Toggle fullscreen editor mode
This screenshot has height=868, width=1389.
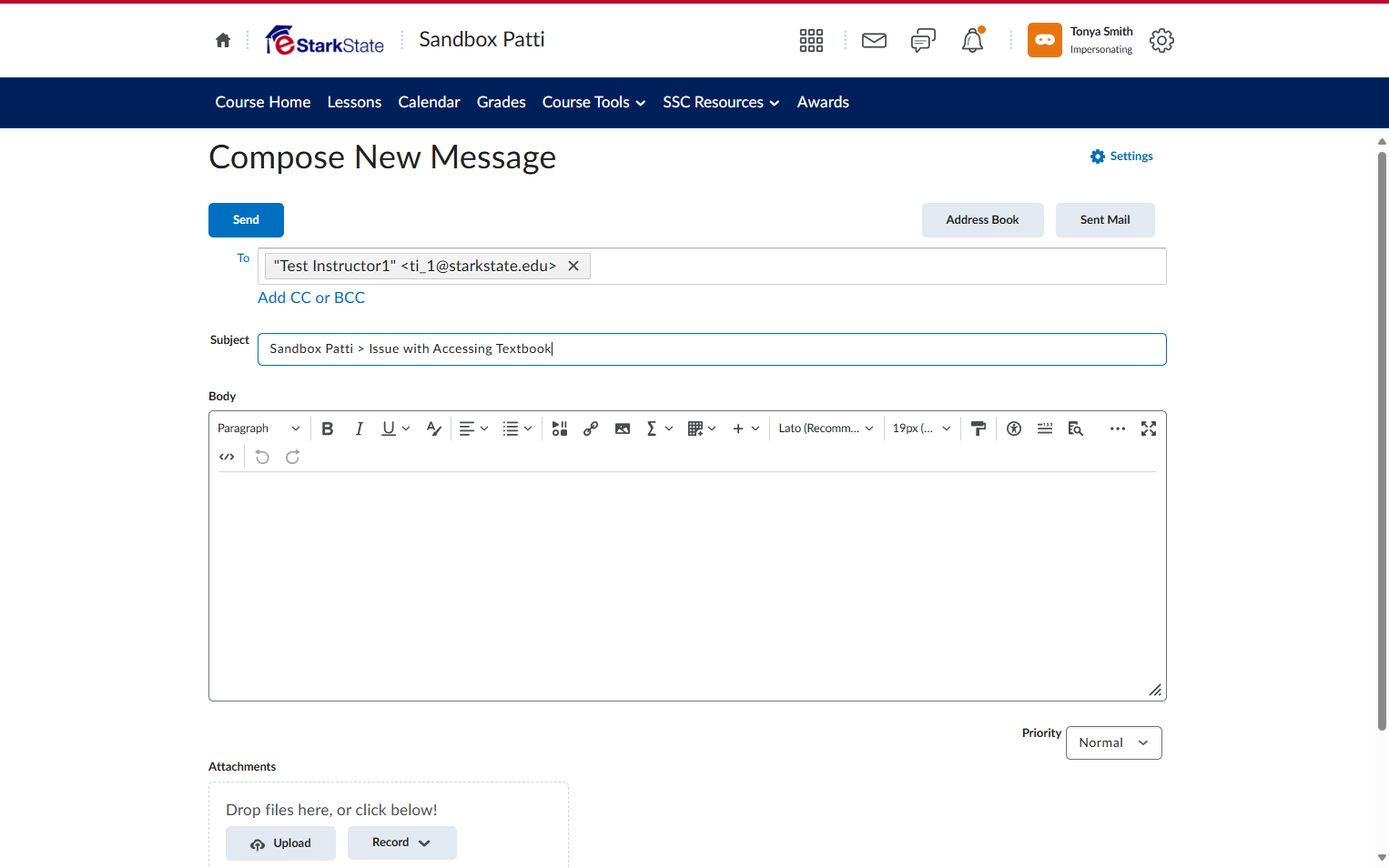pyautogui.click(x=1149, y=429)
